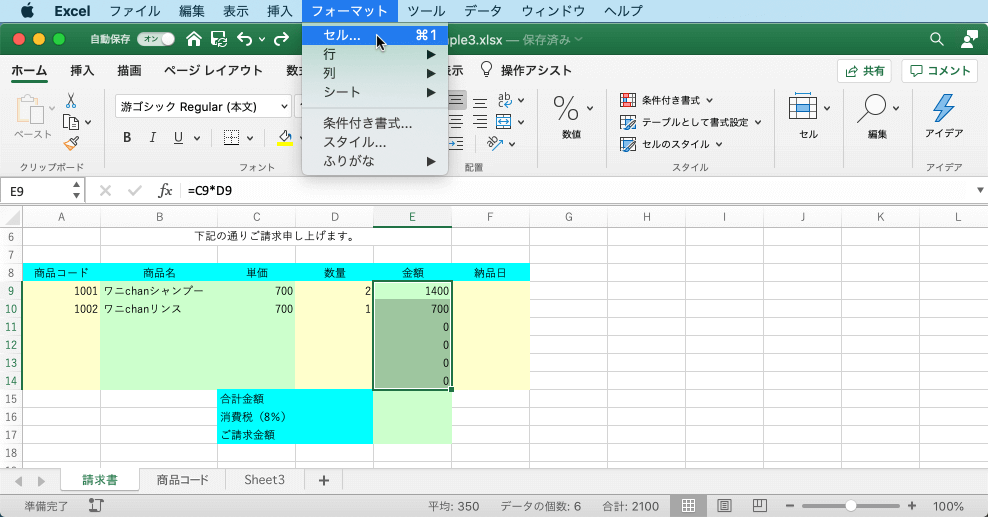Click the Home icon in title bar
The image size is (988, 517).
coord(194,39)
